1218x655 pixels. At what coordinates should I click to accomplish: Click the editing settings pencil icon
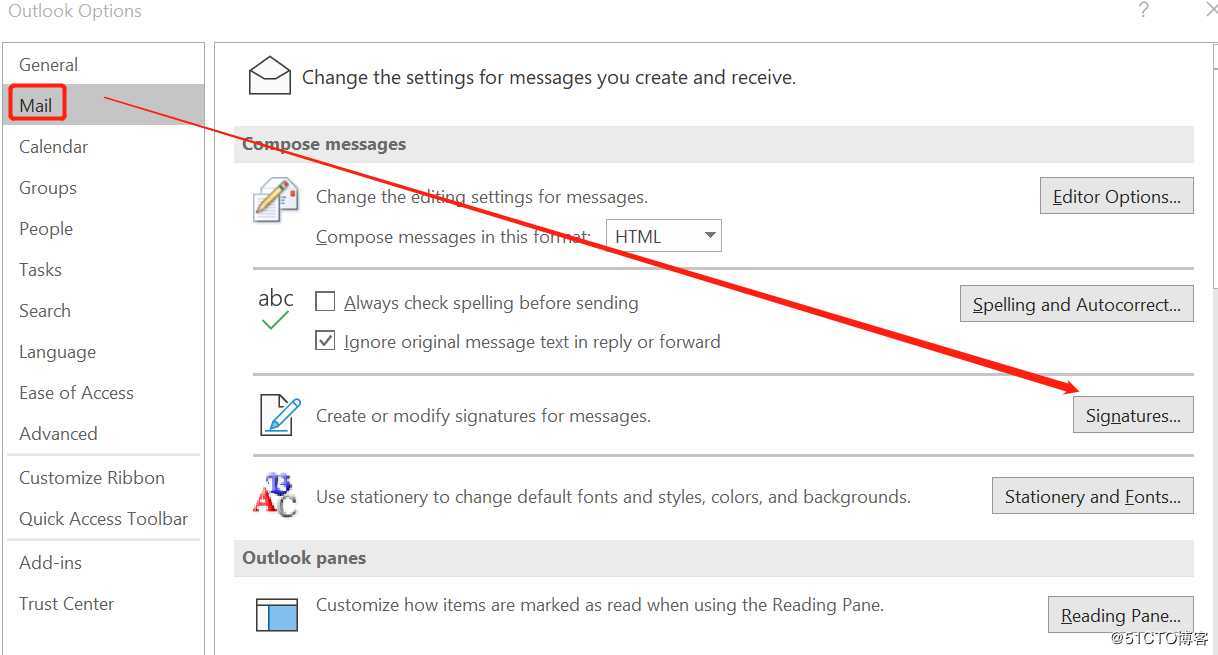[x=275, y=200]
